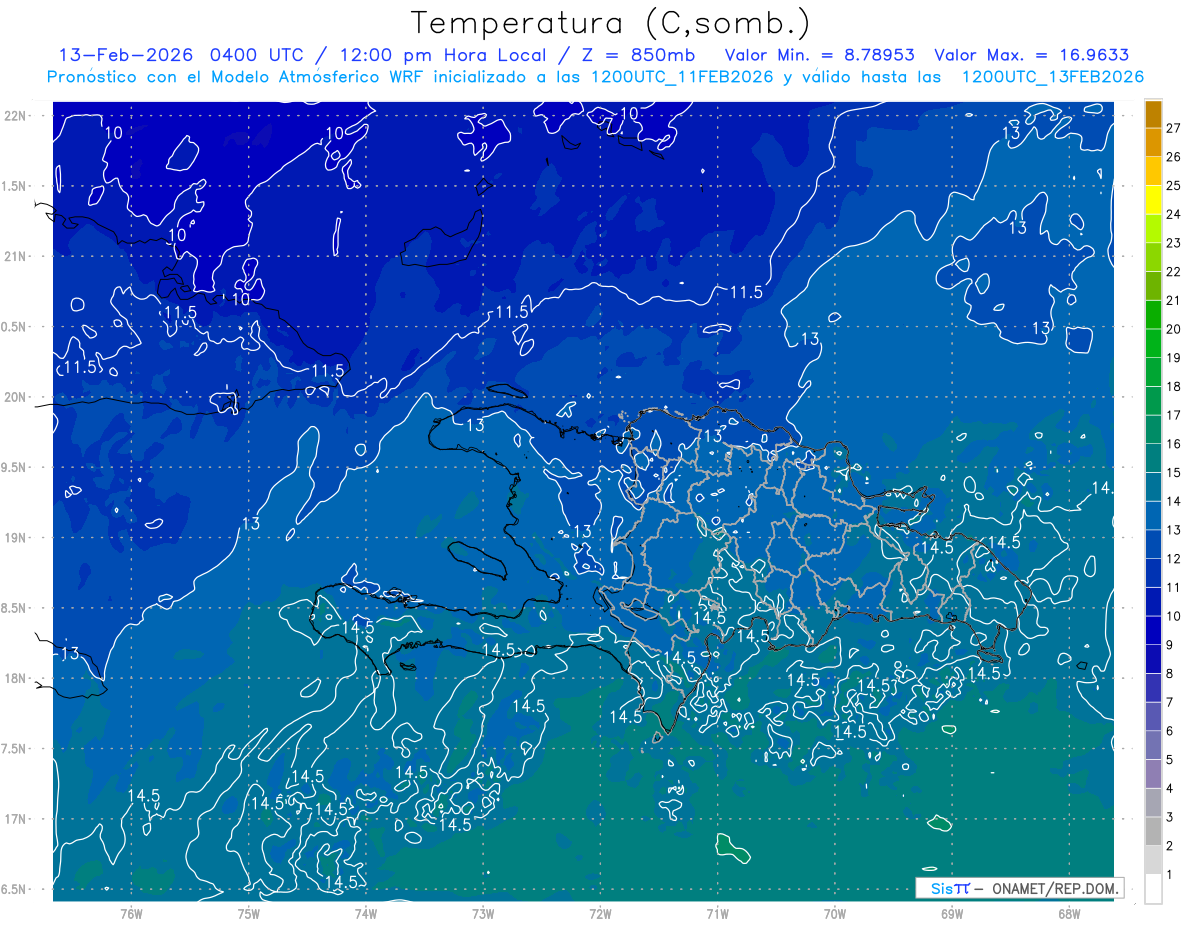Click colorbar label "9"
Screen dimensions: 1200x927
coord(1170,645)
